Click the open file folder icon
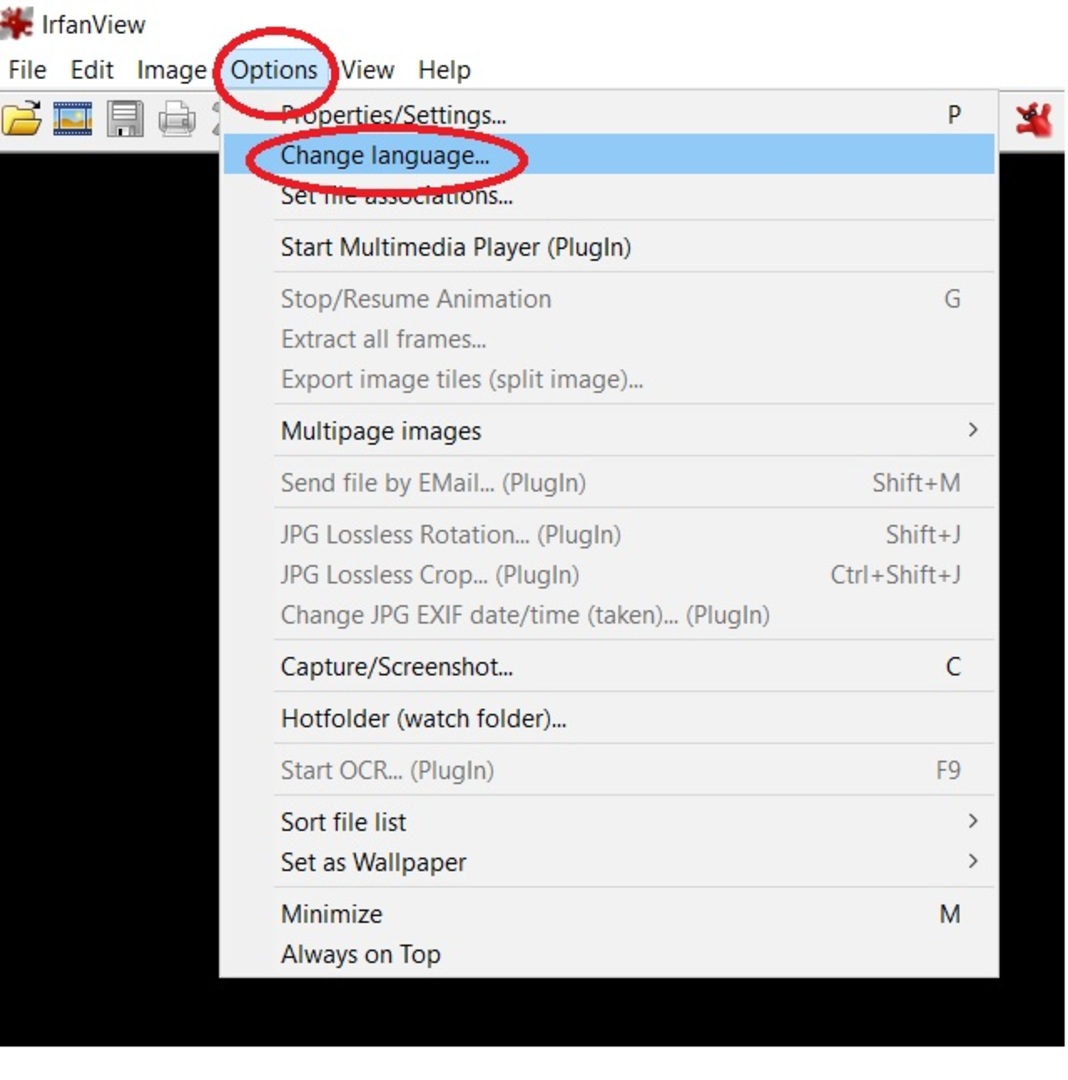The width and height of the screenshot is (1068, 1080). (x=22, y=119)
